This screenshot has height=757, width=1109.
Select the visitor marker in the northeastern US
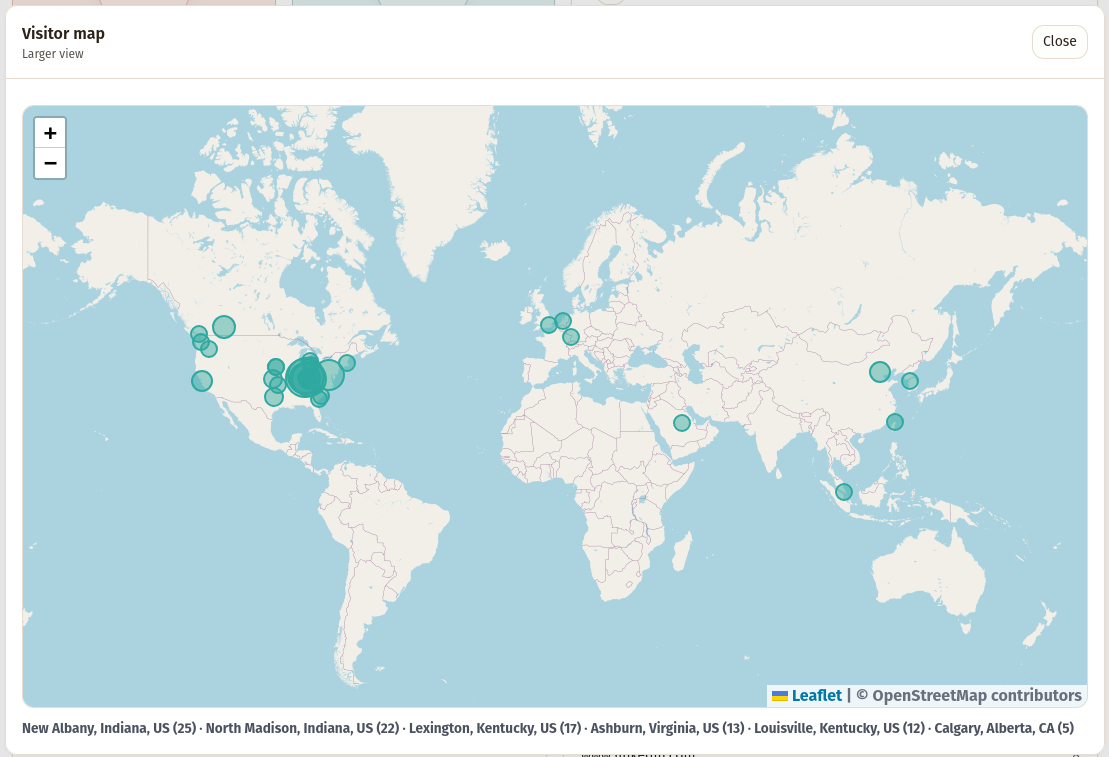click(x=347, y=363)
